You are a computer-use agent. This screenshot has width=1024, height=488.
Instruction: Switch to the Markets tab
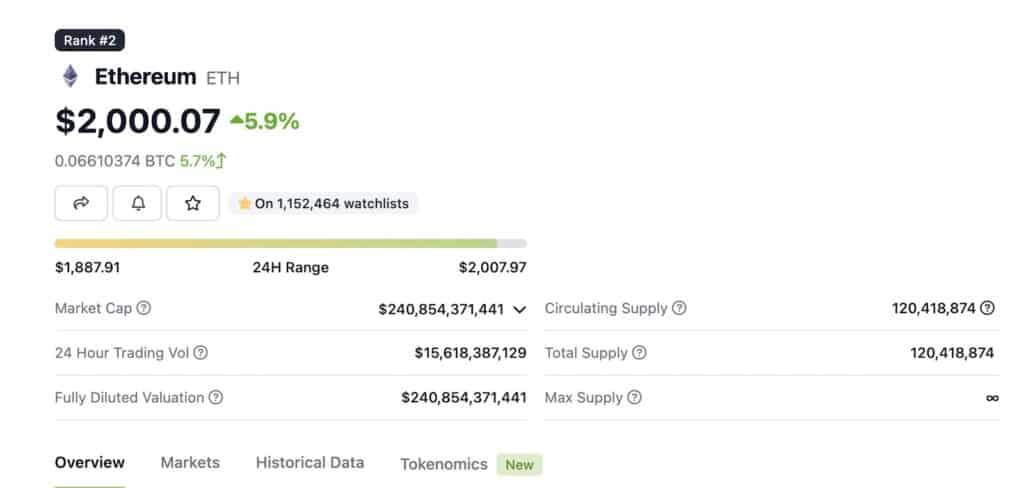coord(190,463)
